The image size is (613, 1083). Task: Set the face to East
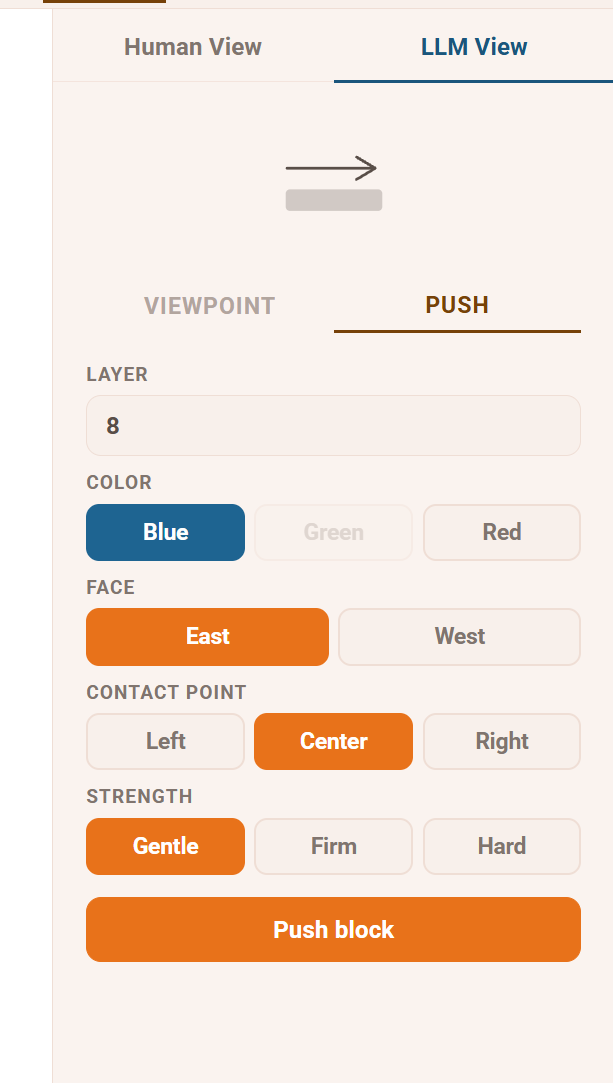click(x=207, y=636)
